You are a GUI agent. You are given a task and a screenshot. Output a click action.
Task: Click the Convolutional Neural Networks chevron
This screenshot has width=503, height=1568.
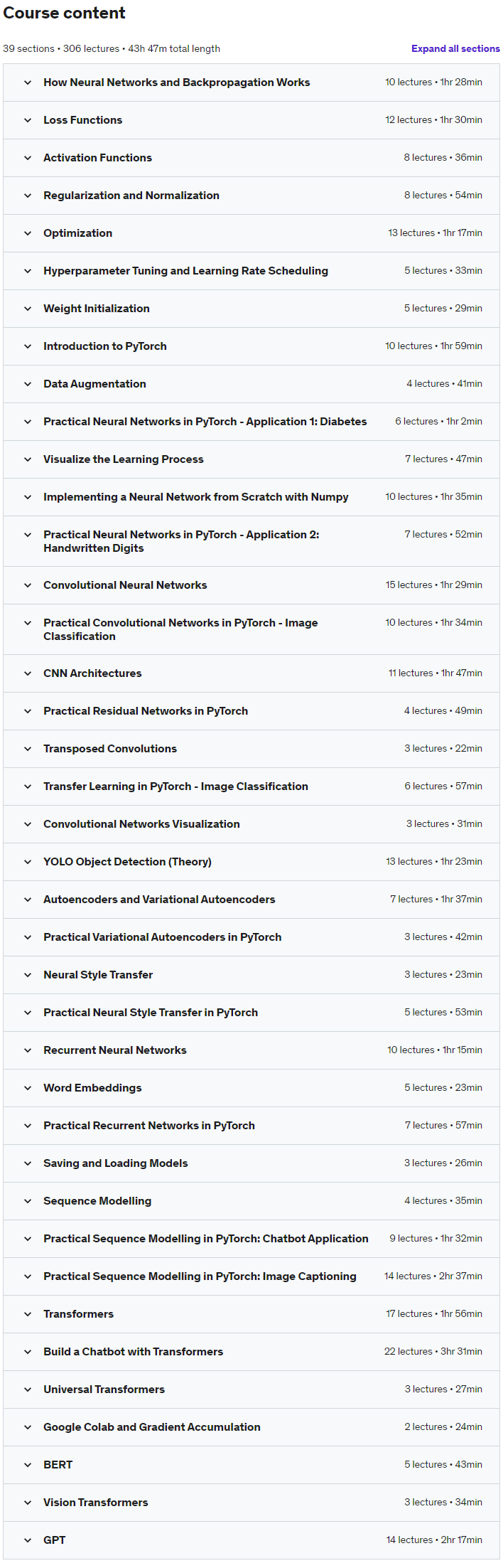tap(28, 585)
